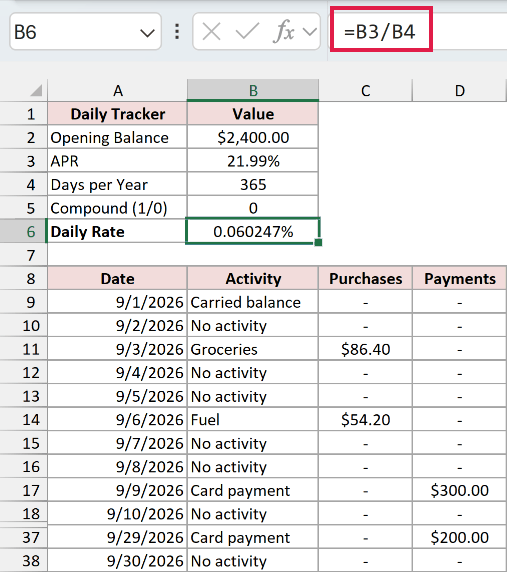Select column C header
This screenshot has height=572, width=507.
(365, 90)
